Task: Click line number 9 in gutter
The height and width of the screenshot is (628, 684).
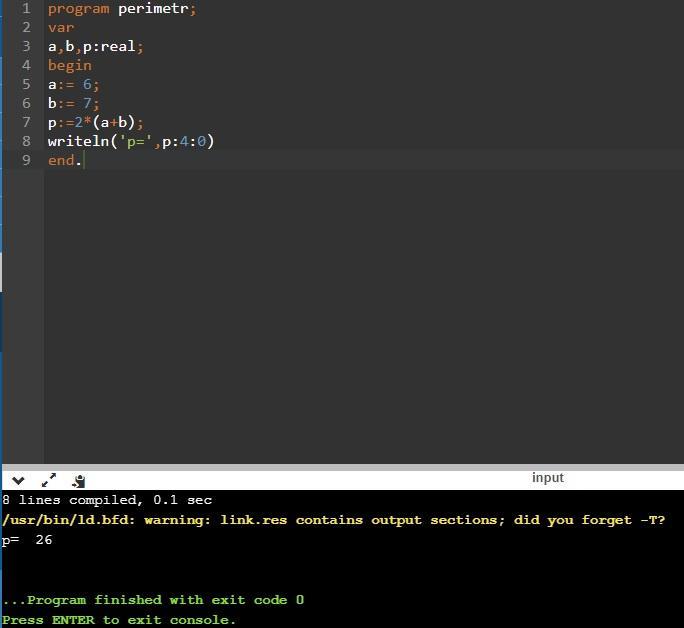Action: 26,160
